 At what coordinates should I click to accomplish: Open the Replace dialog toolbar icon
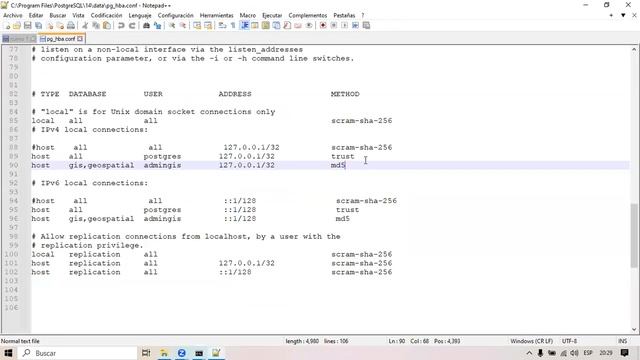click(x=157, y=26)
